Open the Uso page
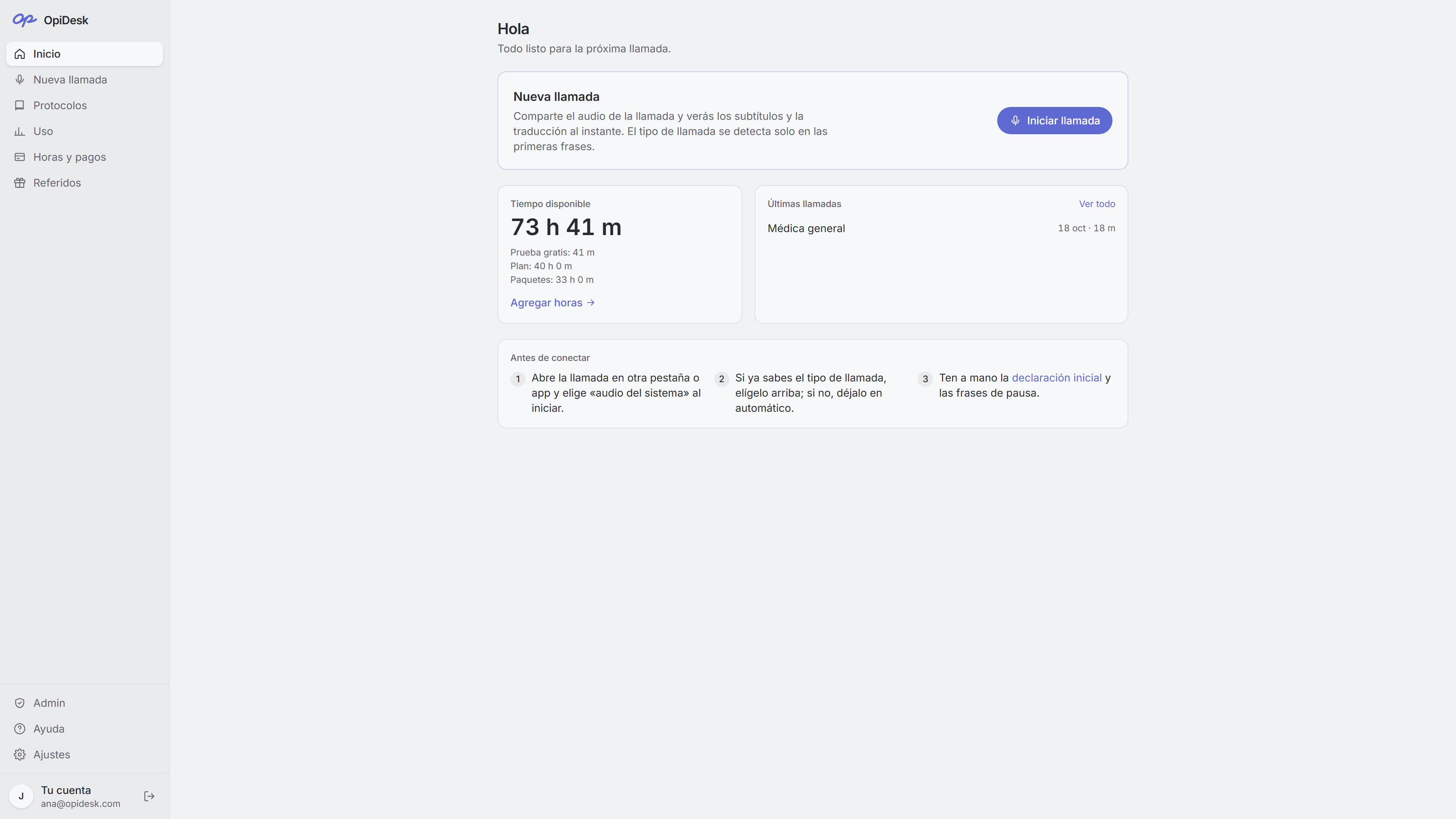This screenshot has height=819, width=1456. coord(84,131)
